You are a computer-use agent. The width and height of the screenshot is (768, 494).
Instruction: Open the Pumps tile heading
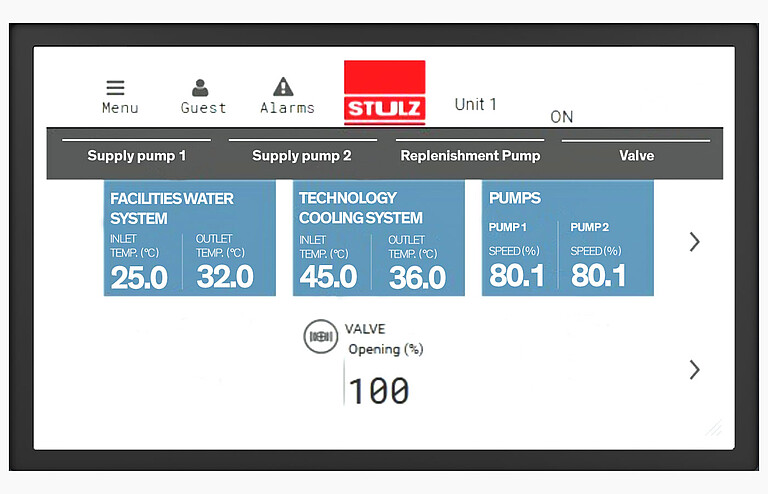(x=515, y=198)
